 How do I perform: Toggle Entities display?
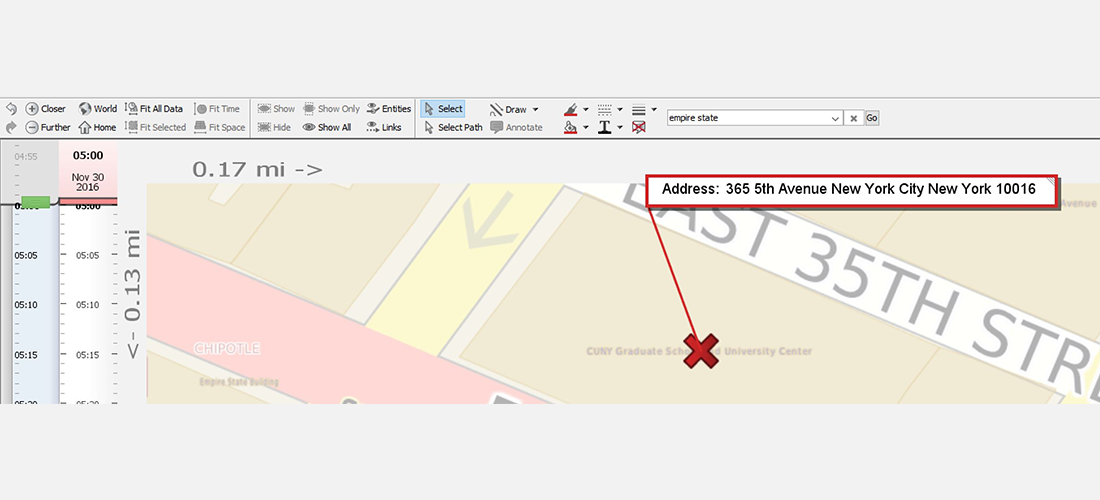(x=389, y=109)
